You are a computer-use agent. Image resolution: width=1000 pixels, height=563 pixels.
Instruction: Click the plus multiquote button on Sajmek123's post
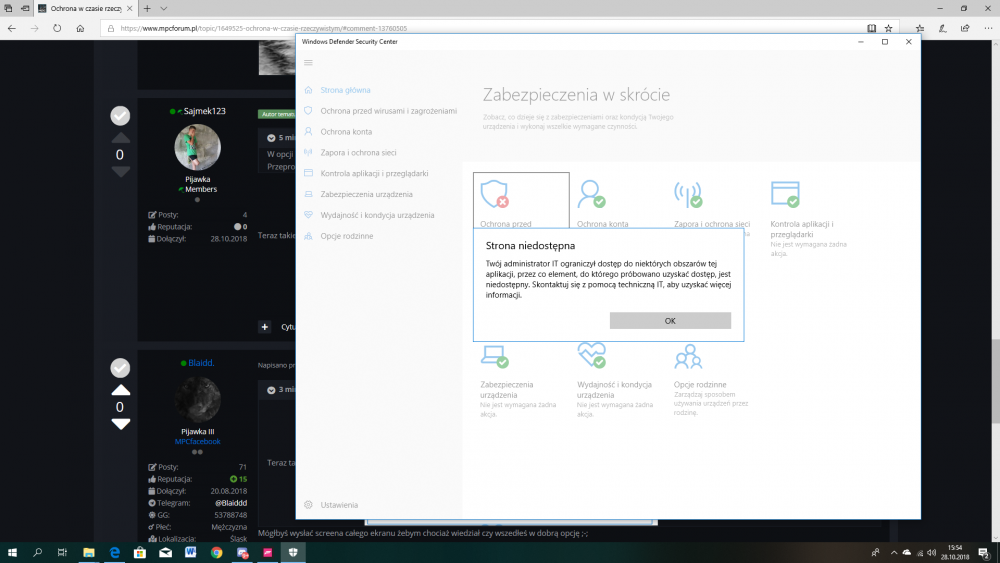(x=265, y=326)
